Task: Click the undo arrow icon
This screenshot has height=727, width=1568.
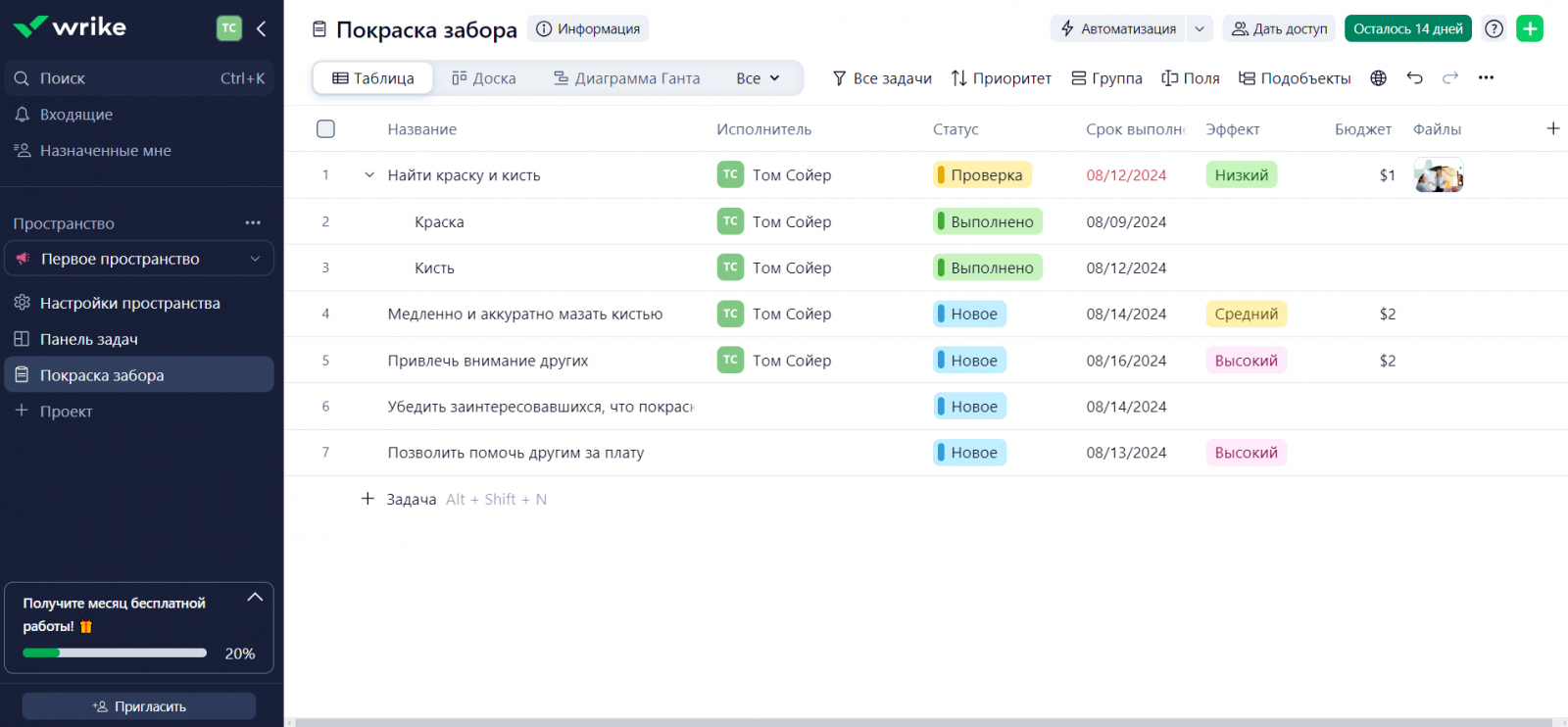Action: click(1414, 78)
